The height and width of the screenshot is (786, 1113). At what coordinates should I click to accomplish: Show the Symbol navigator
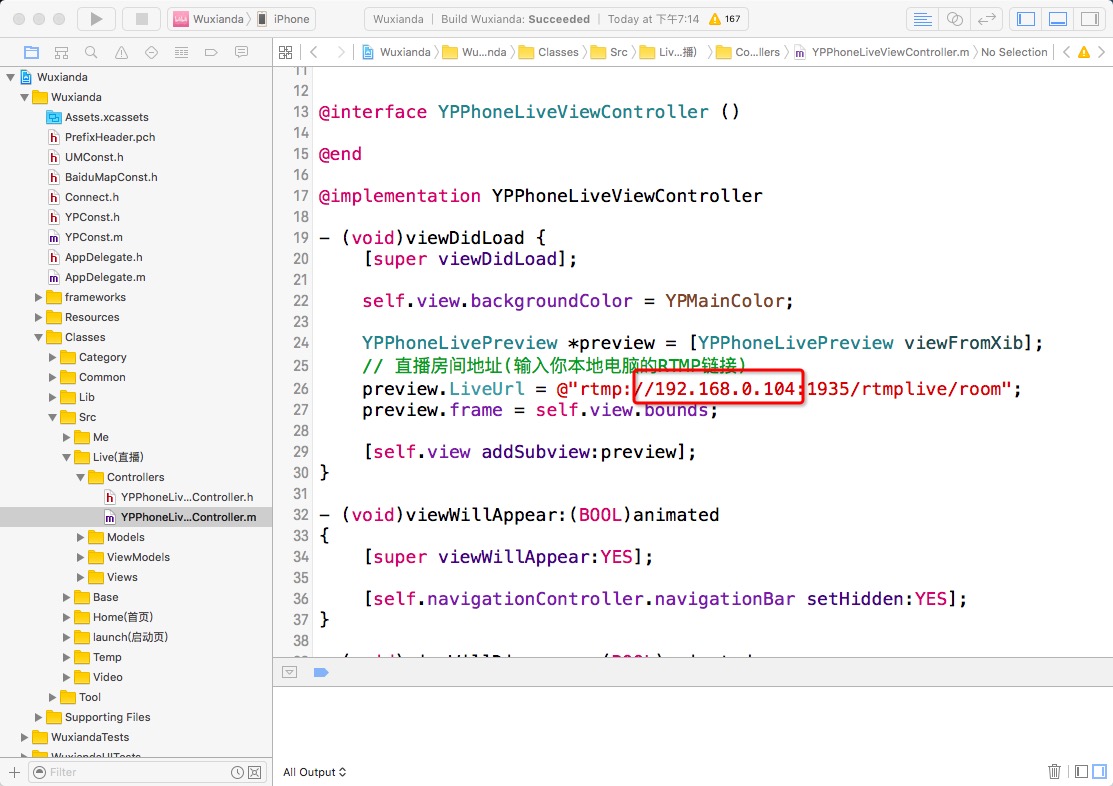pyautogui.click(x=62, y=52)
